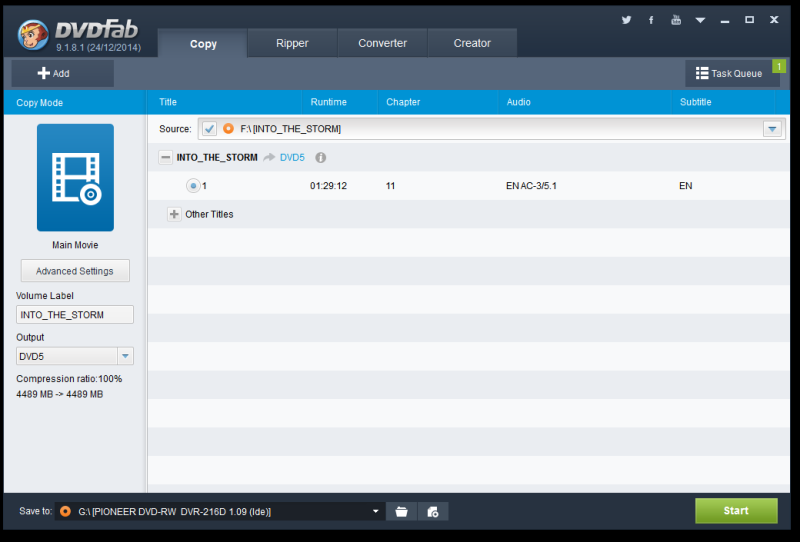Image resolution: width=800 pixels, height=542 pixels.
Task: Click the subtitle EN cell
Action: point(686,186)
